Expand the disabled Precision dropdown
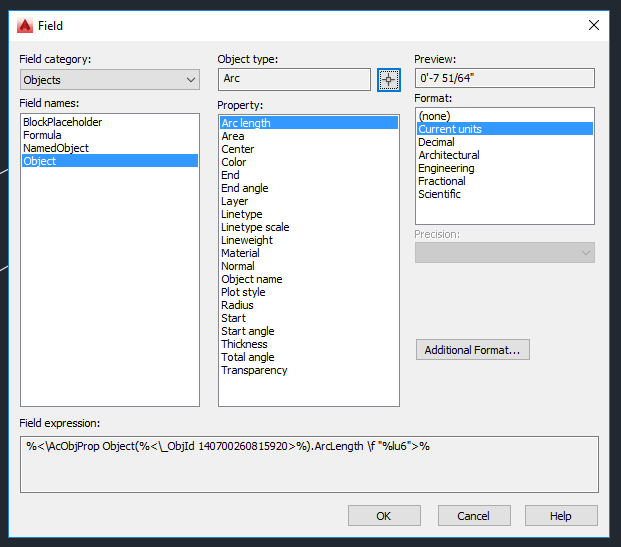The width and height of the screenshot is (621, 547). [504, 253]
